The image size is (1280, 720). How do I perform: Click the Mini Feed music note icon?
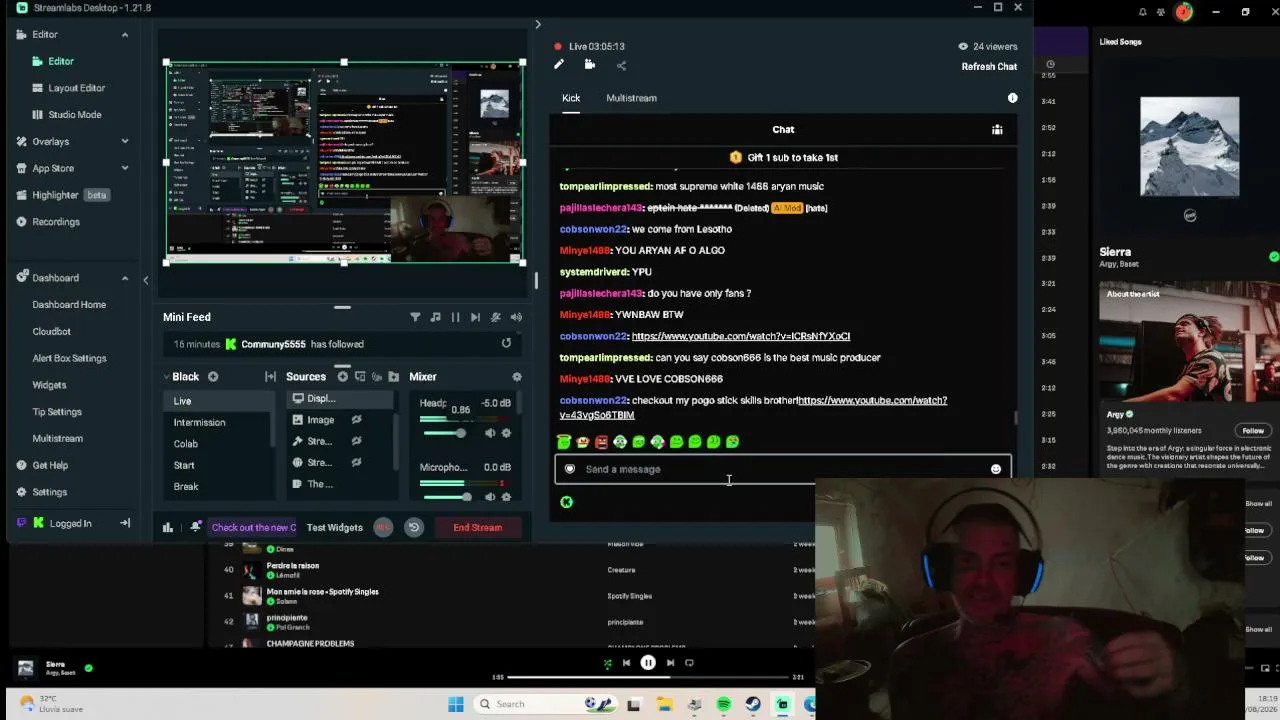click(435, 317)
